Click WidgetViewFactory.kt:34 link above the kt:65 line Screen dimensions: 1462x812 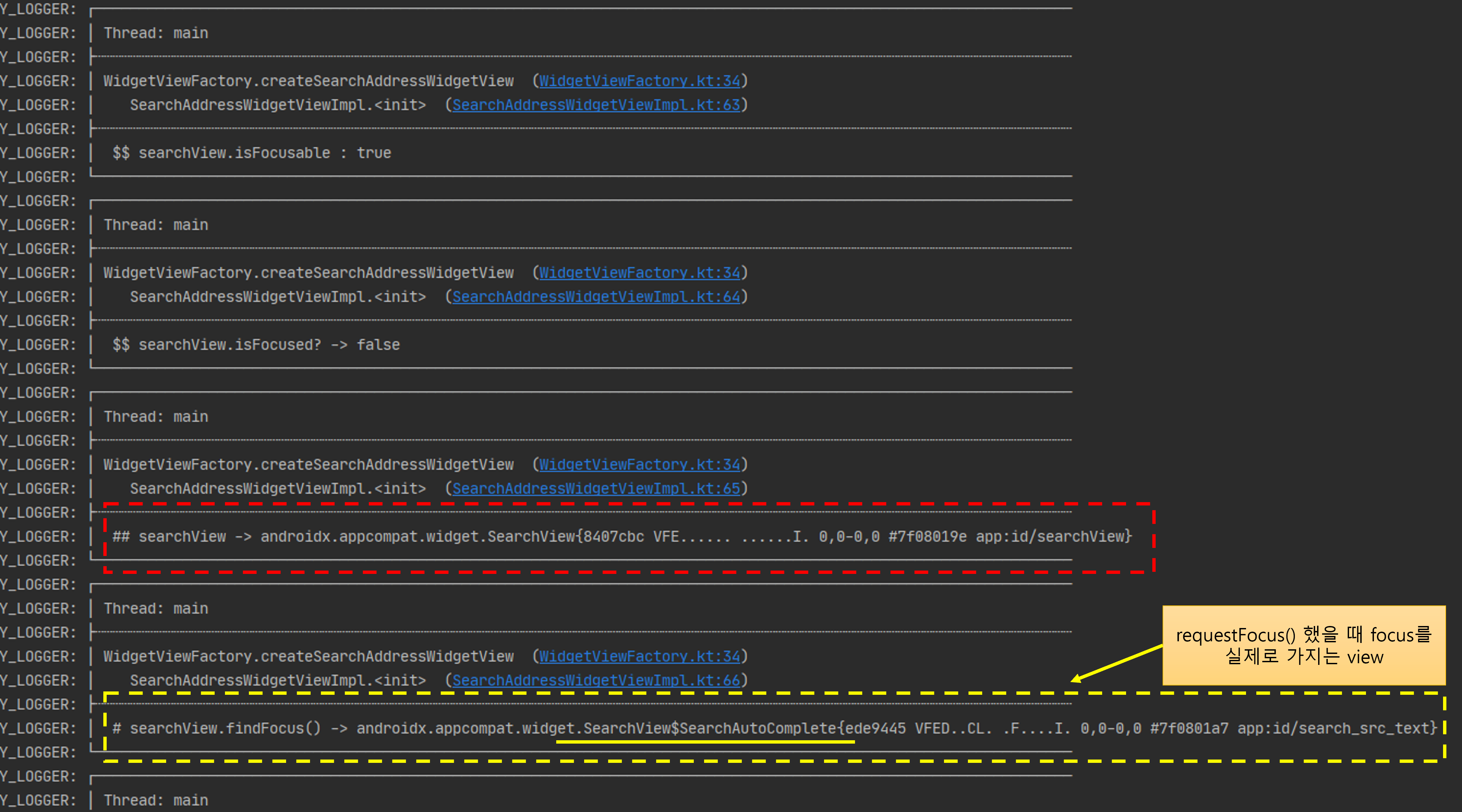tap(640, 465)
